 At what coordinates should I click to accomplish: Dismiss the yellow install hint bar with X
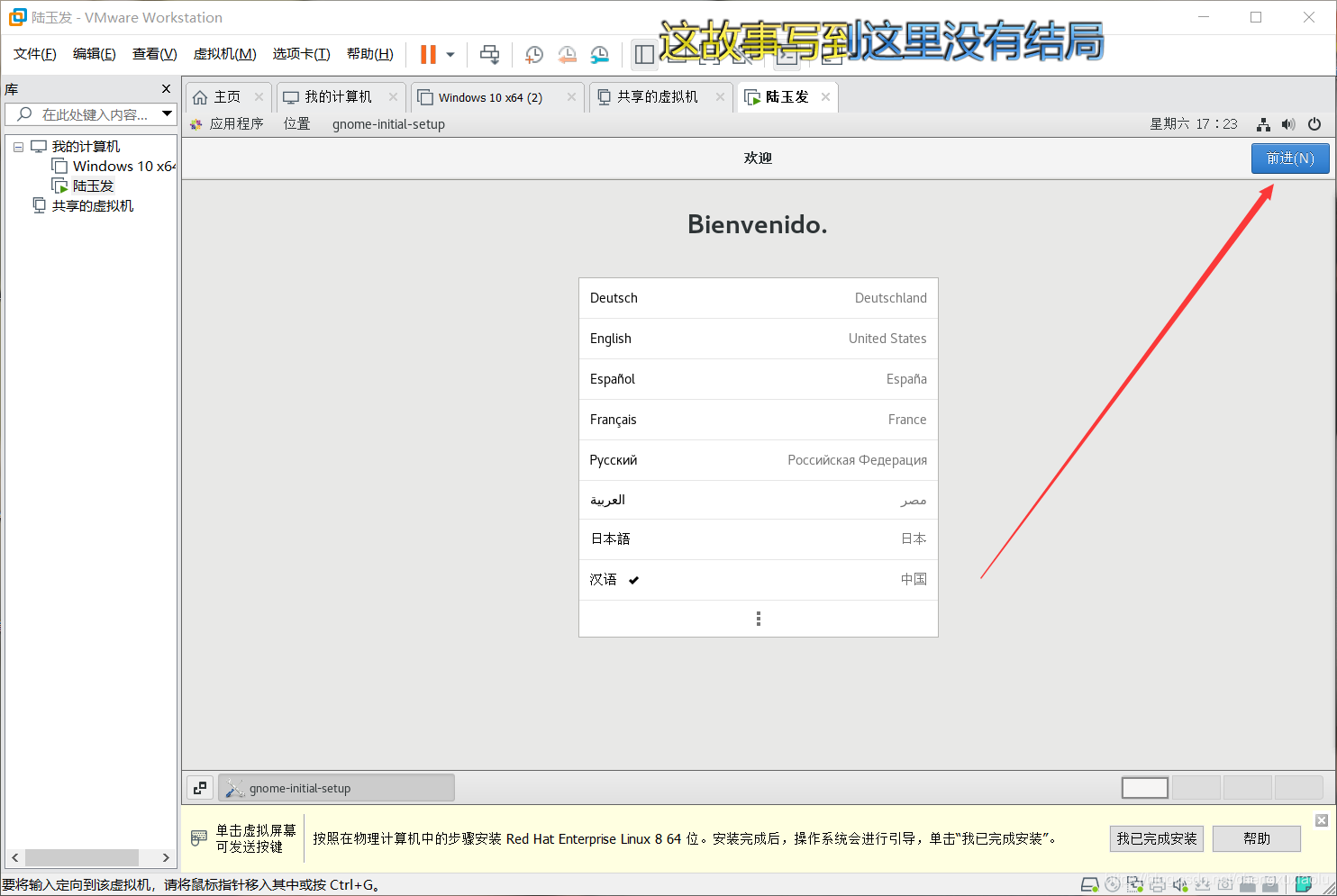[1322, 820]
